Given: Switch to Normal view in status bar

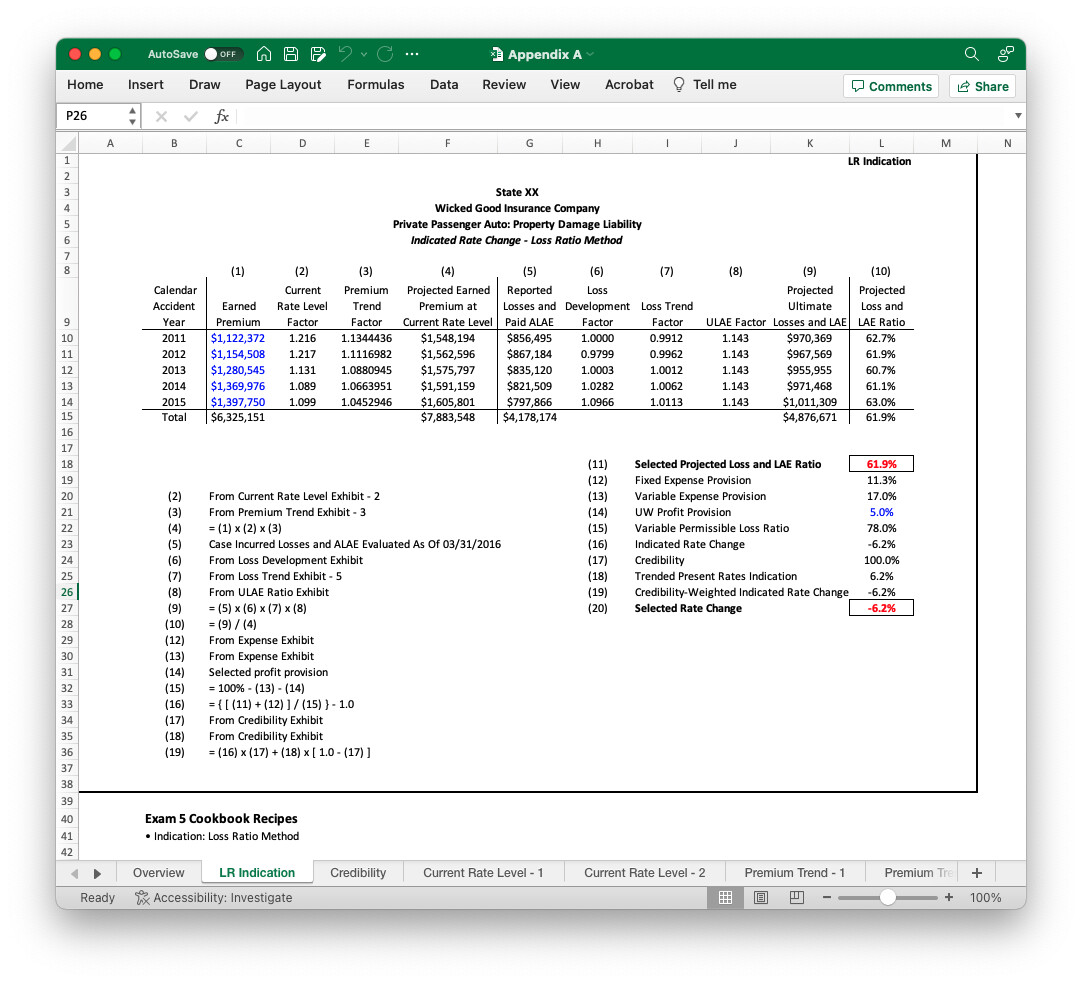Looking at the screenshot, I should pyautogui.click(x=725, y=897).
